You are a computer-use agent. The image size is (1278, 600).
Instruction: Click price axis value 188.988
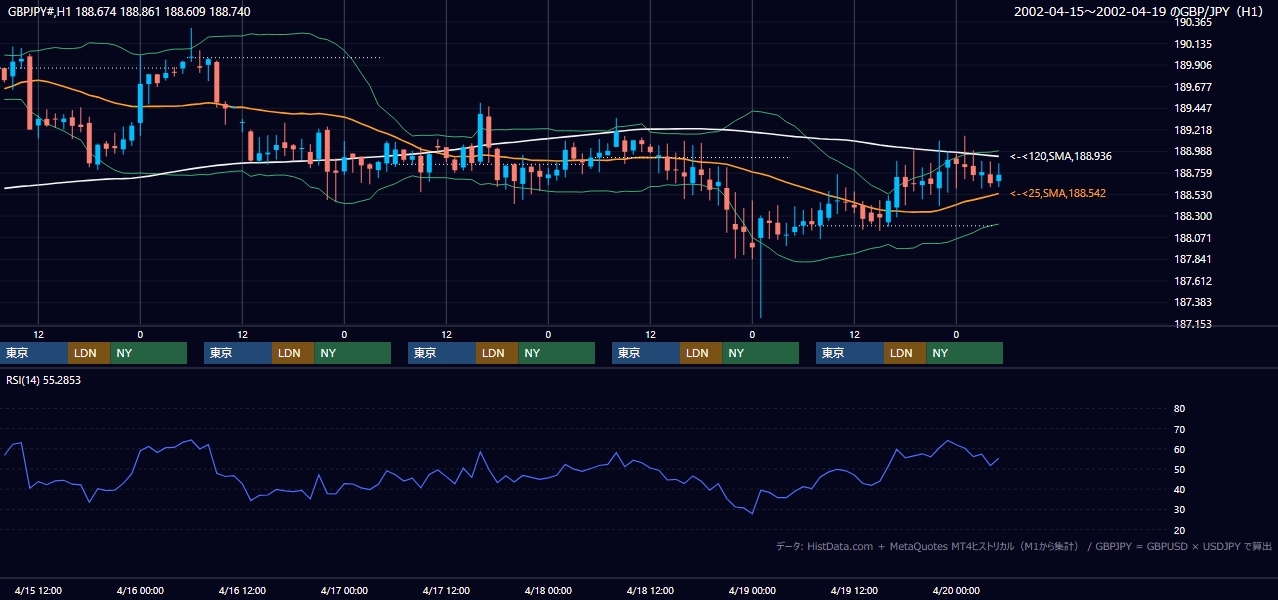pos(1193,151)
